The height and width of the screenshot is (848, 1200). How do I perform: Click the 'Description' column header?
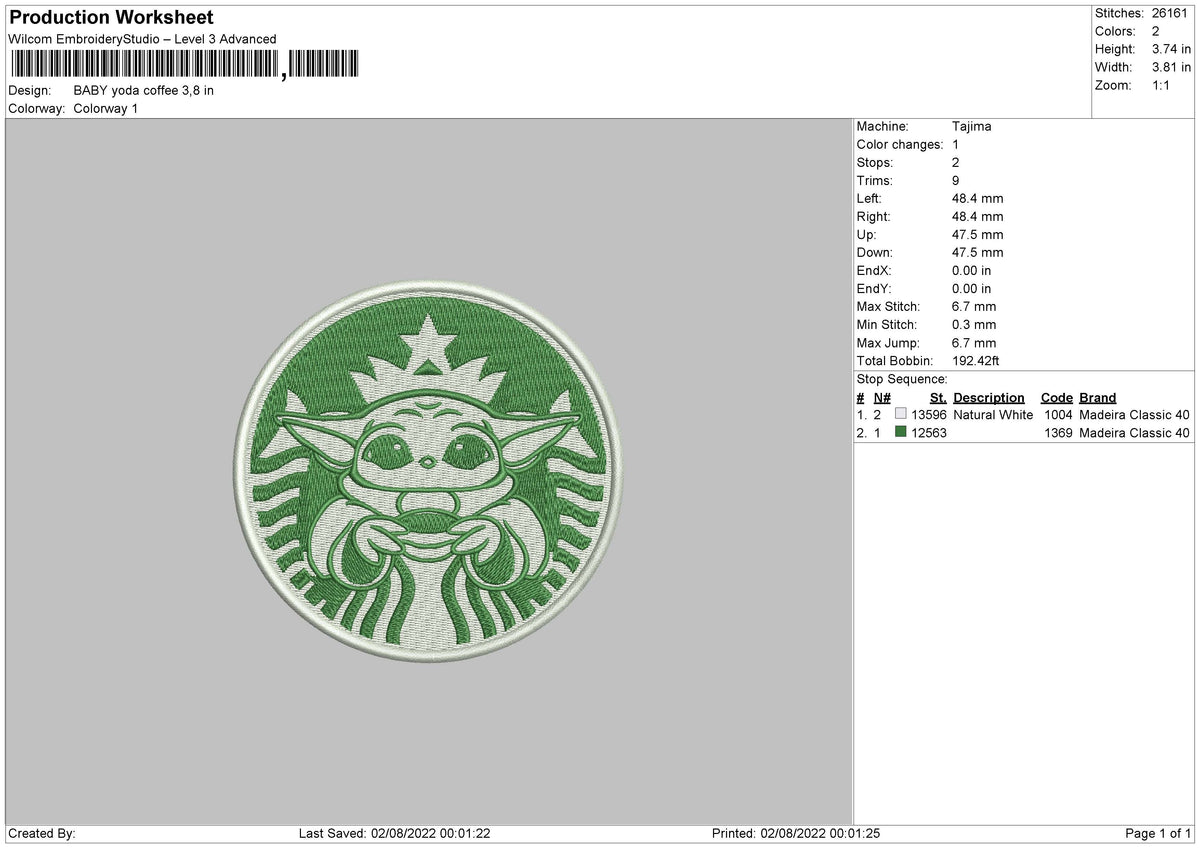point(989,398)
